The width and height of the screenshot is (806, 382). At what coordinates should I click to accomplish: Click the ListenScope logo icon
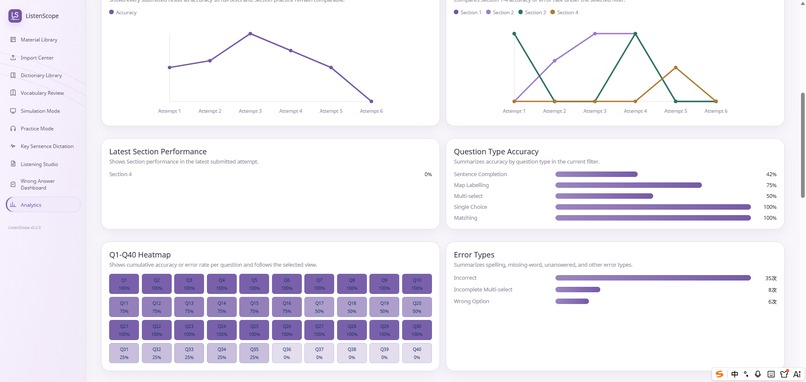point(15,16)
